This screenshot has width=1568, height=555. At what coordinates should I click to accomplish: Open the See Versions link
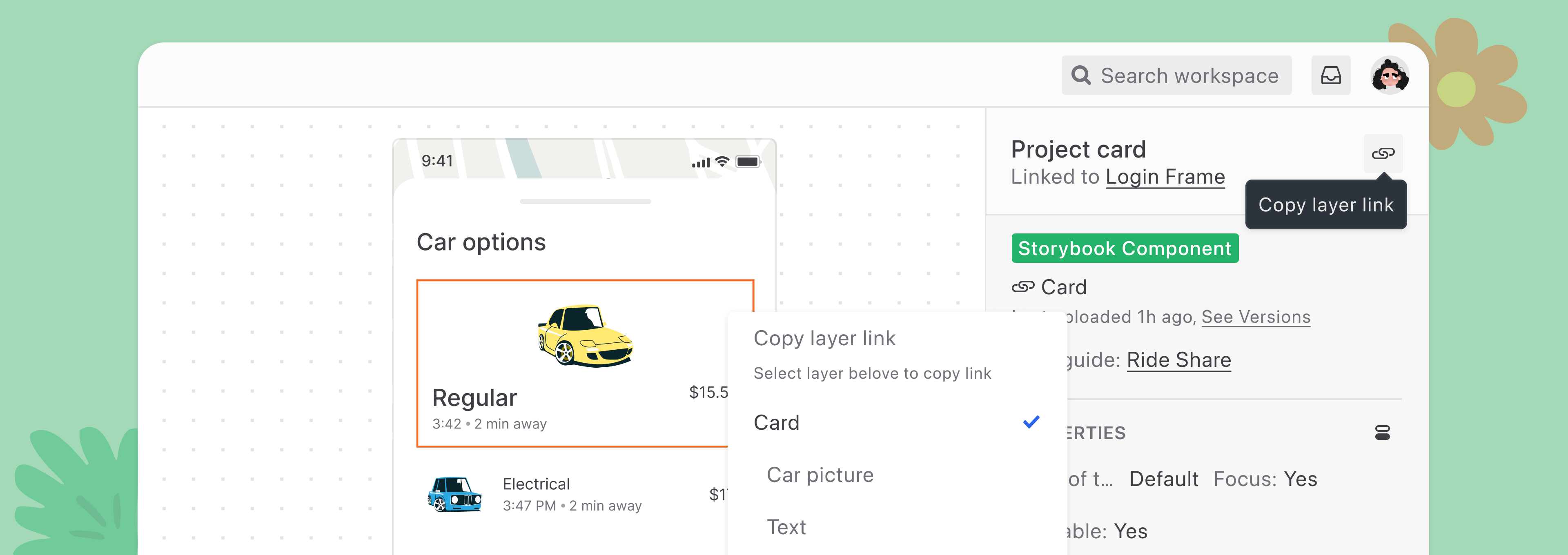[x=1255, y=316]
